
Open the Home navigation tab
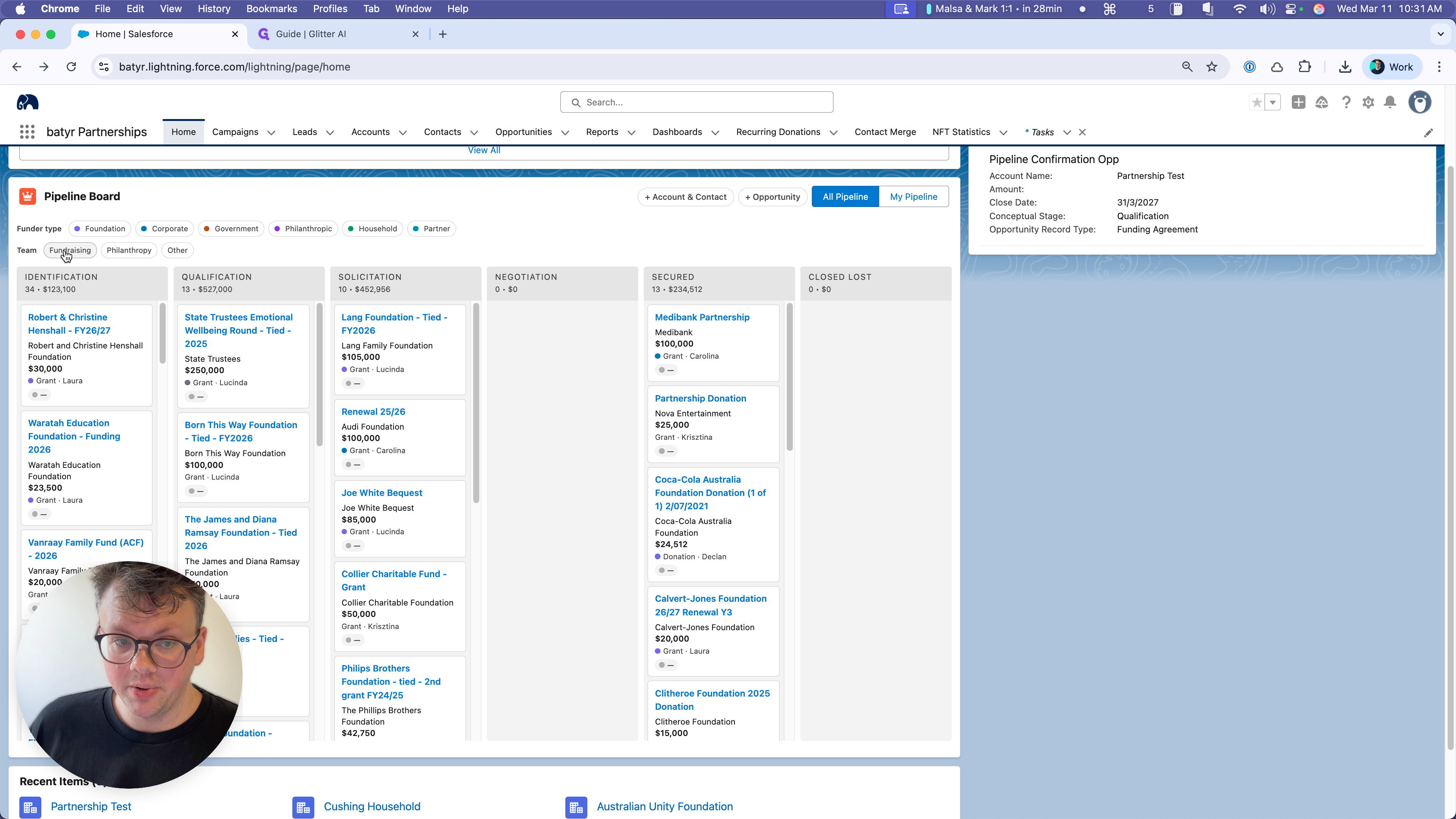184,132
